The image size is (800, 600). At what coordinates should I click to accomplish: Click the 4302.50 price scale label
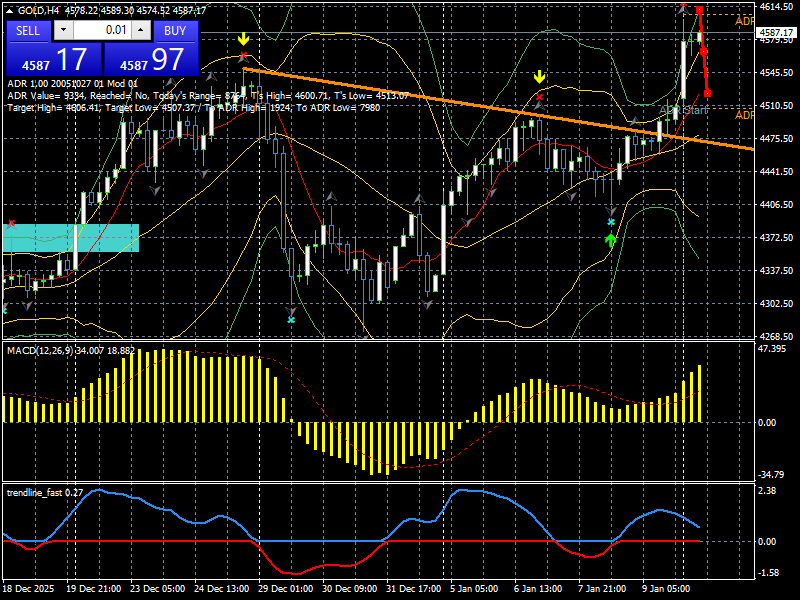[x=776, y=304]
